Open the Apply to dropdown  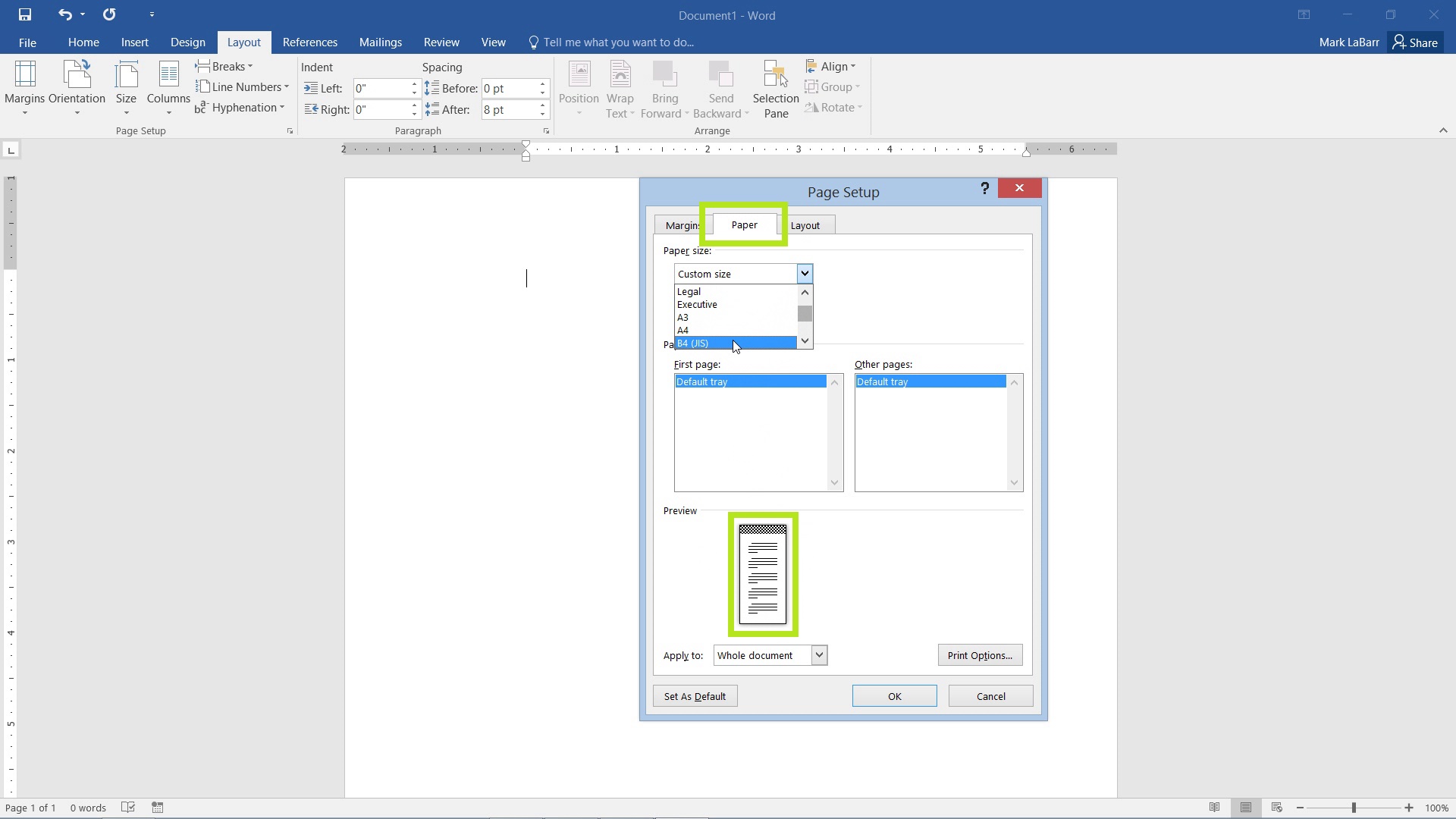pyautogui.click(x=817, y=655)
